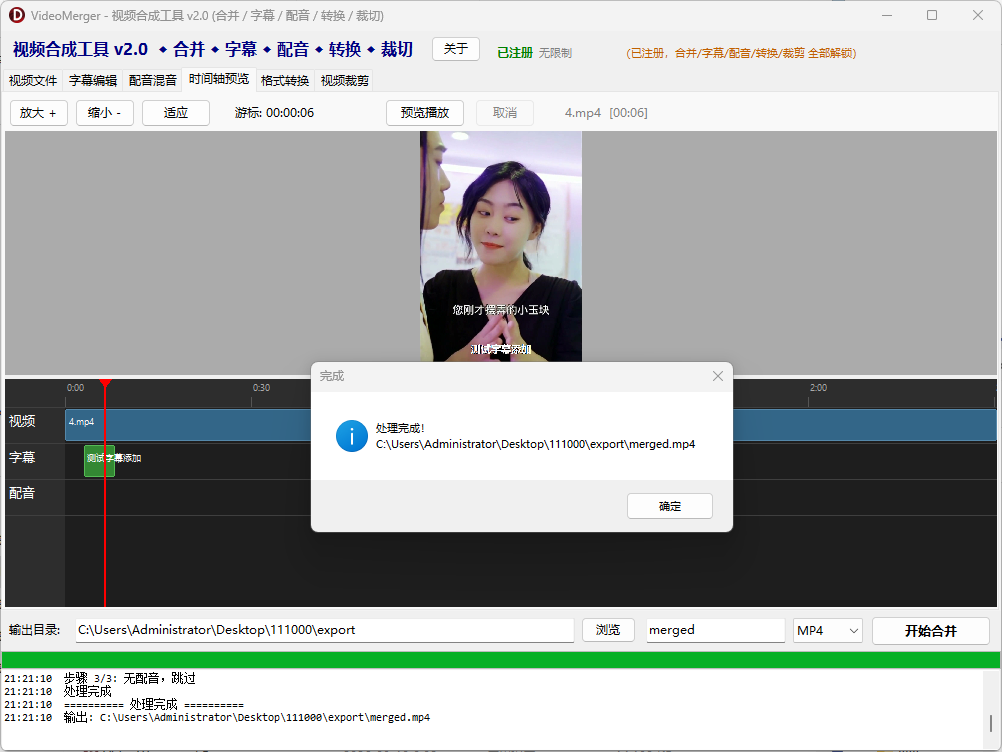Viewport: 1002px width, 752px height.
Task: Start playback with 预览播放
Action: click(424, 113)
